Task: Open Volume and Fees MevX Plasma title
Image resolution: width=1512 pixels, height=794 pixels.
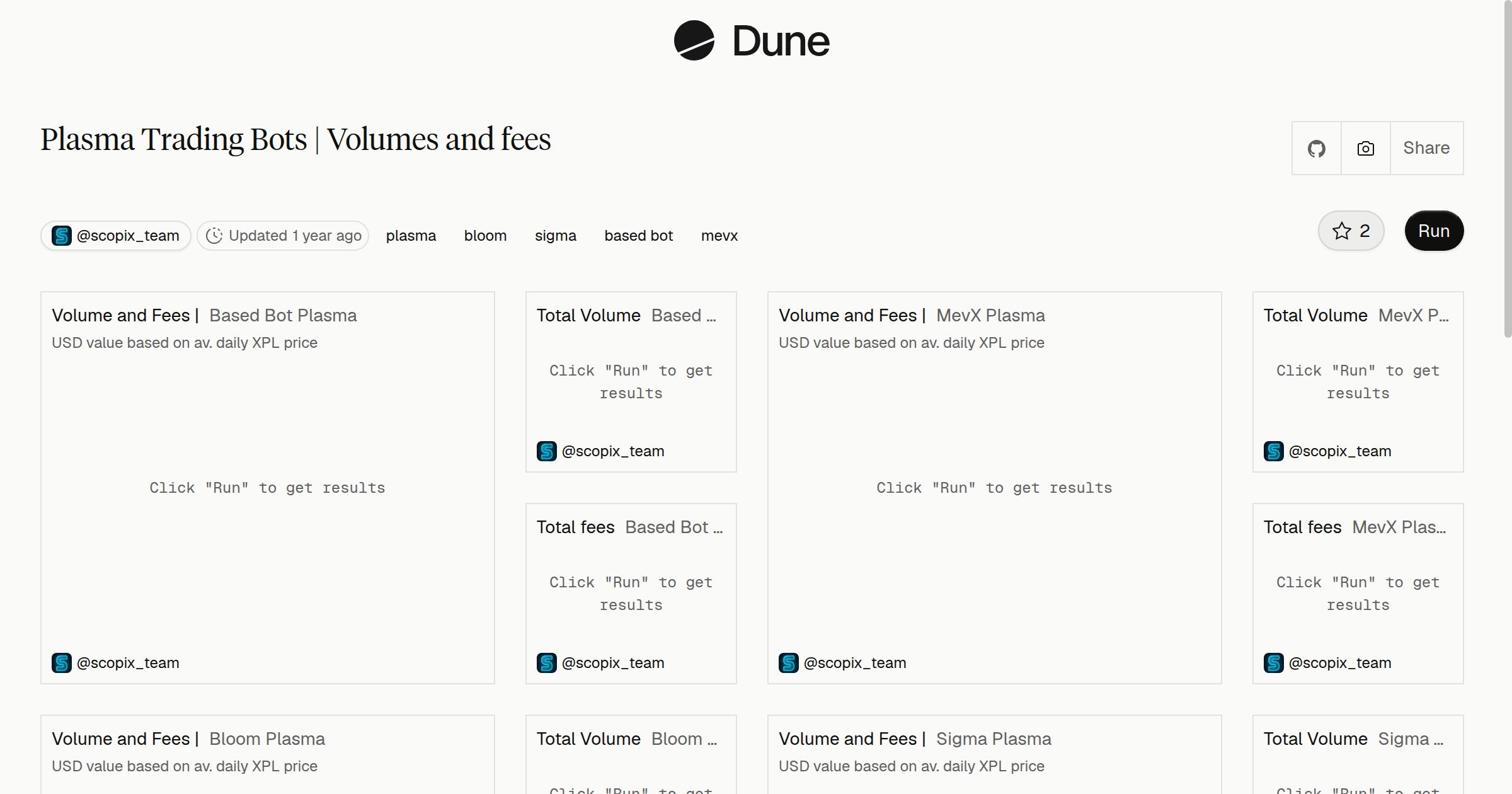Action: coord(912,315)
